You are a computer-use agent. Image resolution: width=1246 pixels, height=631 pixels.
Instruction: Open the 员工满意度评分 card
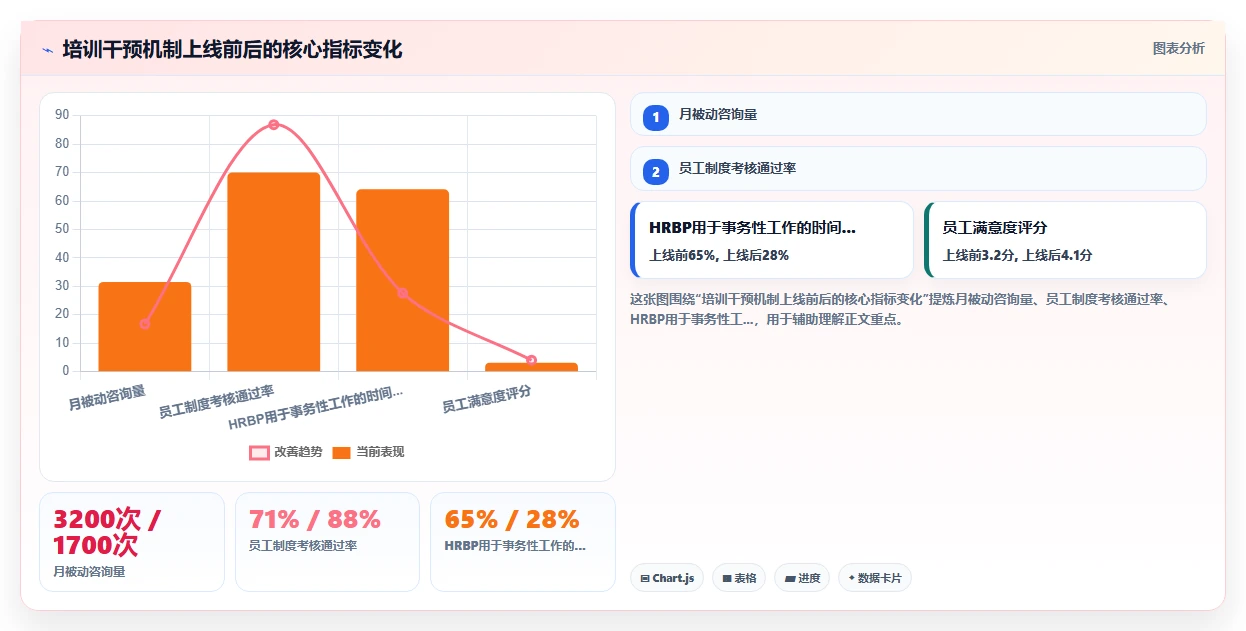click(1065, 240)
